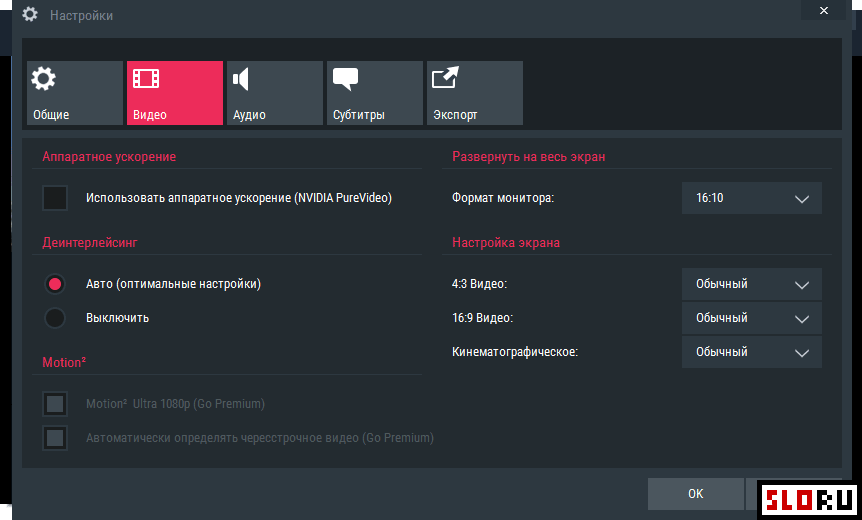
Task: Toggle Motion² Ultra 1080p checkbox
Action: (x=55, y=404)
